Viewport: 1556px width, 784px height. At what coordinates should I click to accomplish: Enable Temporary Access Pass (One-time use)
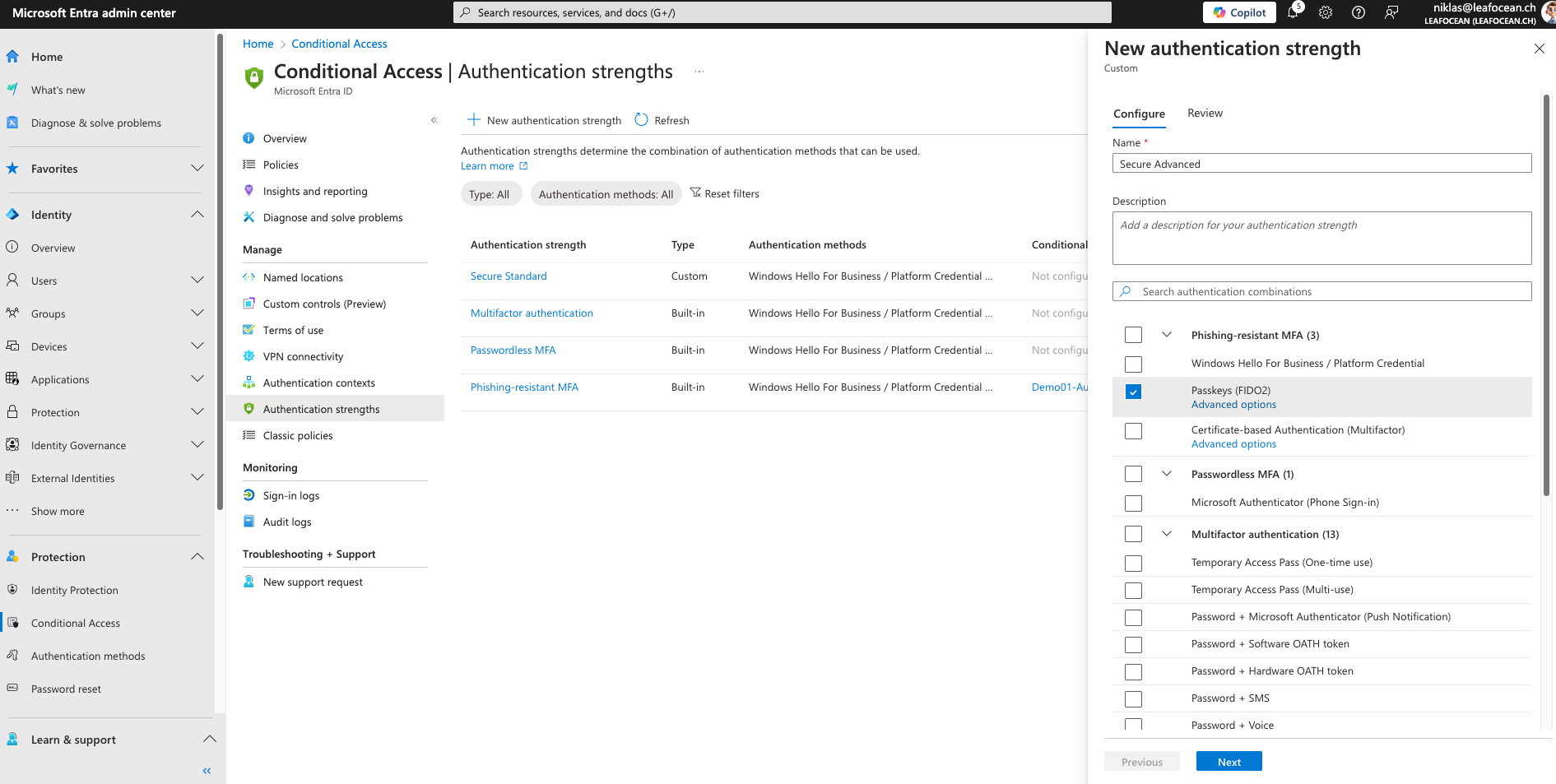pos(1133,563)
